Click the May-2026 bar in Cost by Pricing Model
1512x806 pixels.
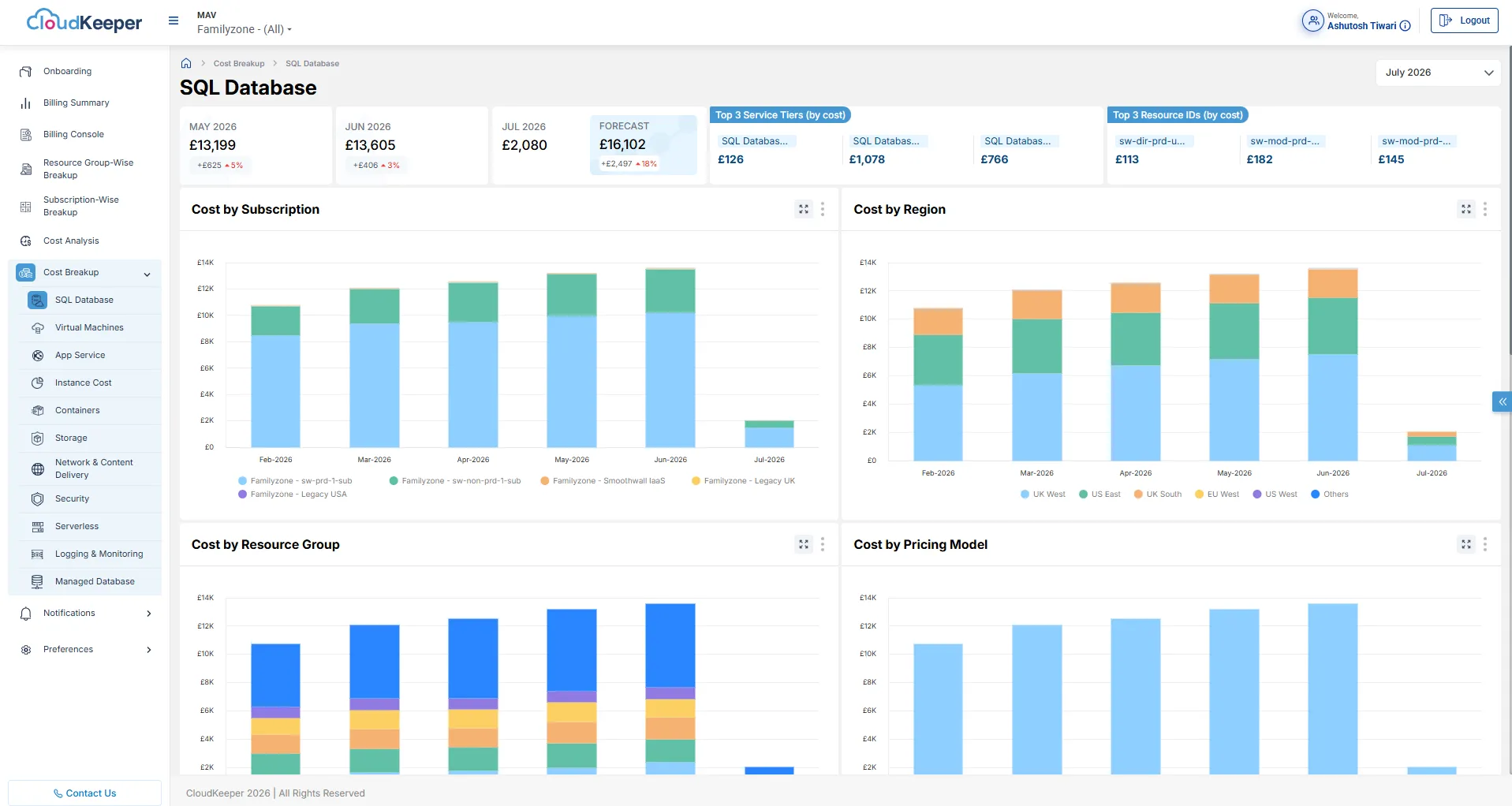pos(1234,692)
